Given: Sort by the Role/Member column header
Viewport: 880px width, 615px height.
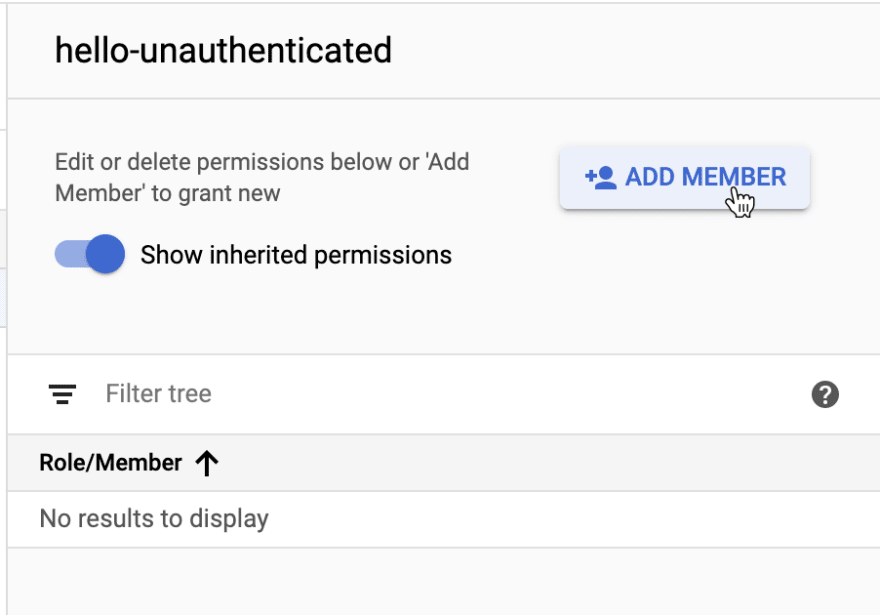Looking at the screenshot, I should [111, 463].
